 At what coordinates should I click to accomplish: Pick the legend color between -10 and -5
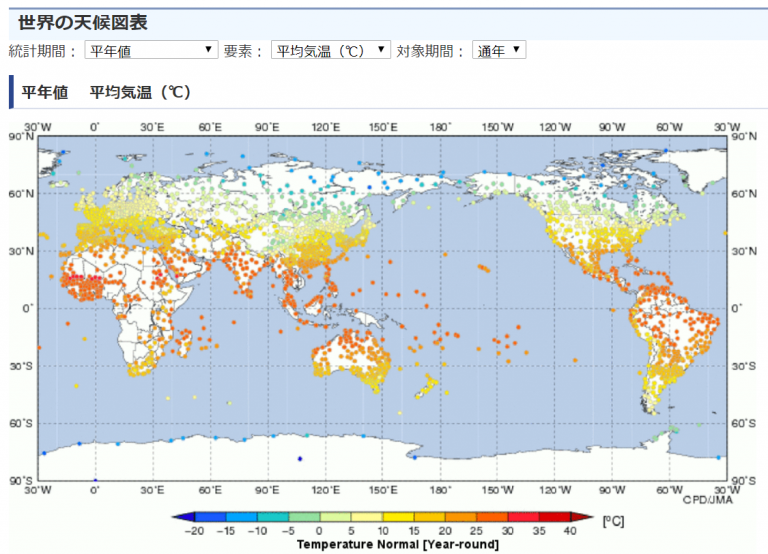(273, 517)
